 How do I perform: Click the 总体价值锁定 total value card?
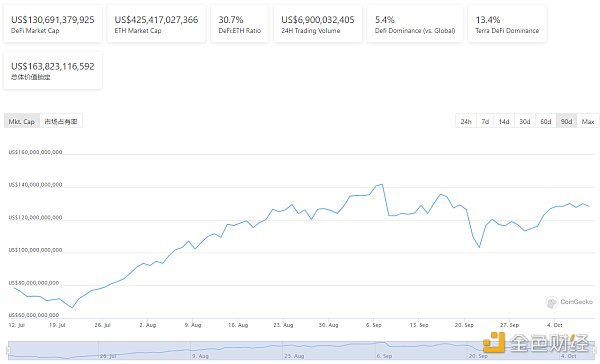[x=53, y=71]
